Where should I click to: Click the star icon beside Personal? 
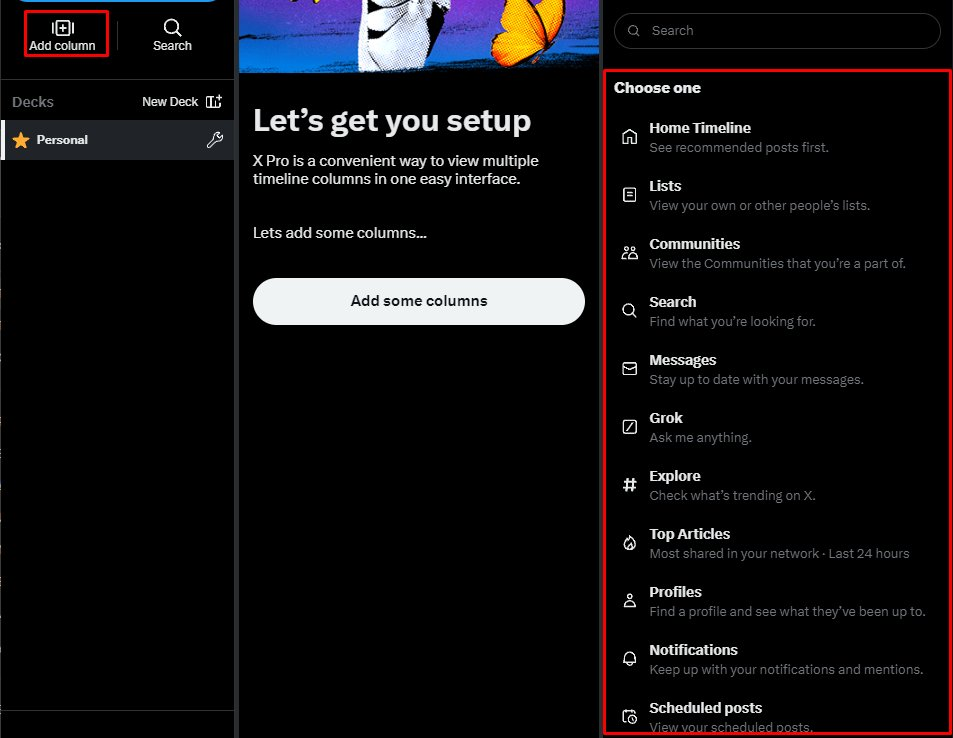point(21,140)
